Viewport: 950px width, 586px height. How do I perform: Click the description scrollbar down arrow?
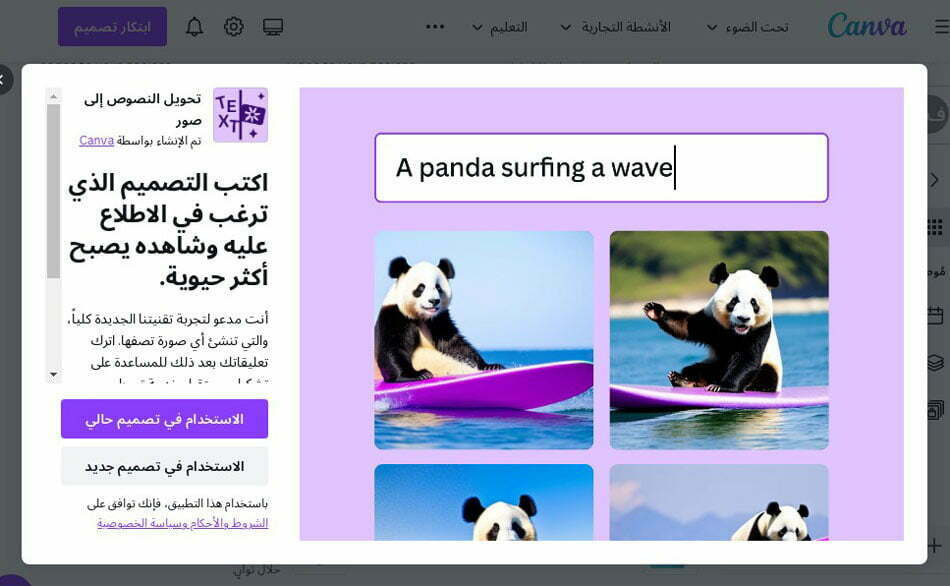click(53, 375)
